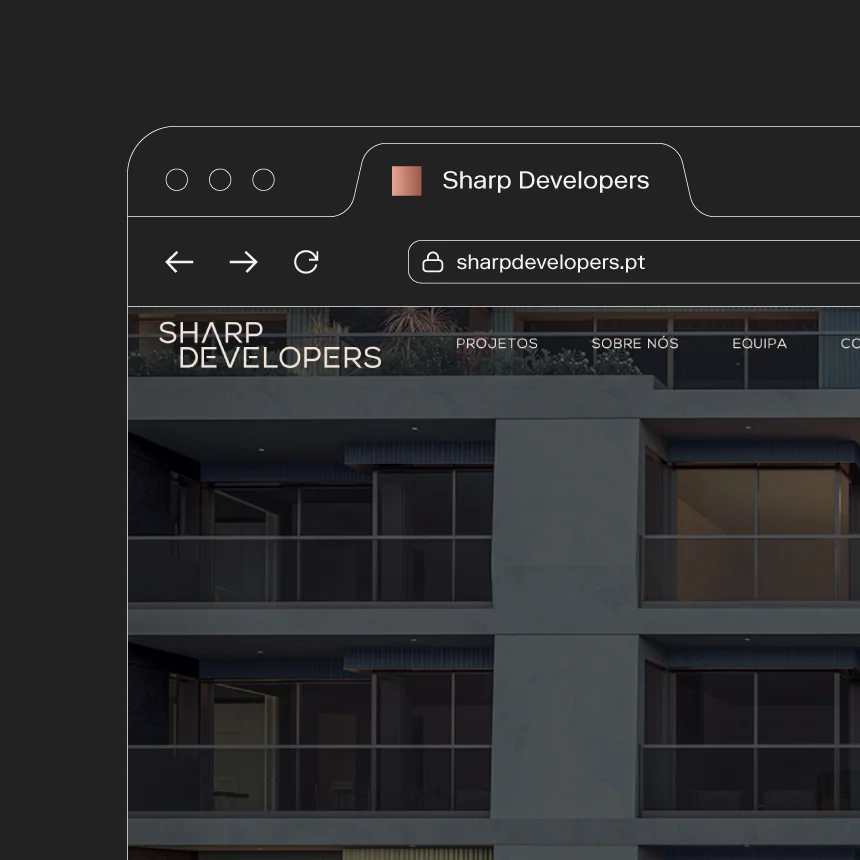
Task: Open PROJETOS in the site navigation
Action: (x=497, y=344)
